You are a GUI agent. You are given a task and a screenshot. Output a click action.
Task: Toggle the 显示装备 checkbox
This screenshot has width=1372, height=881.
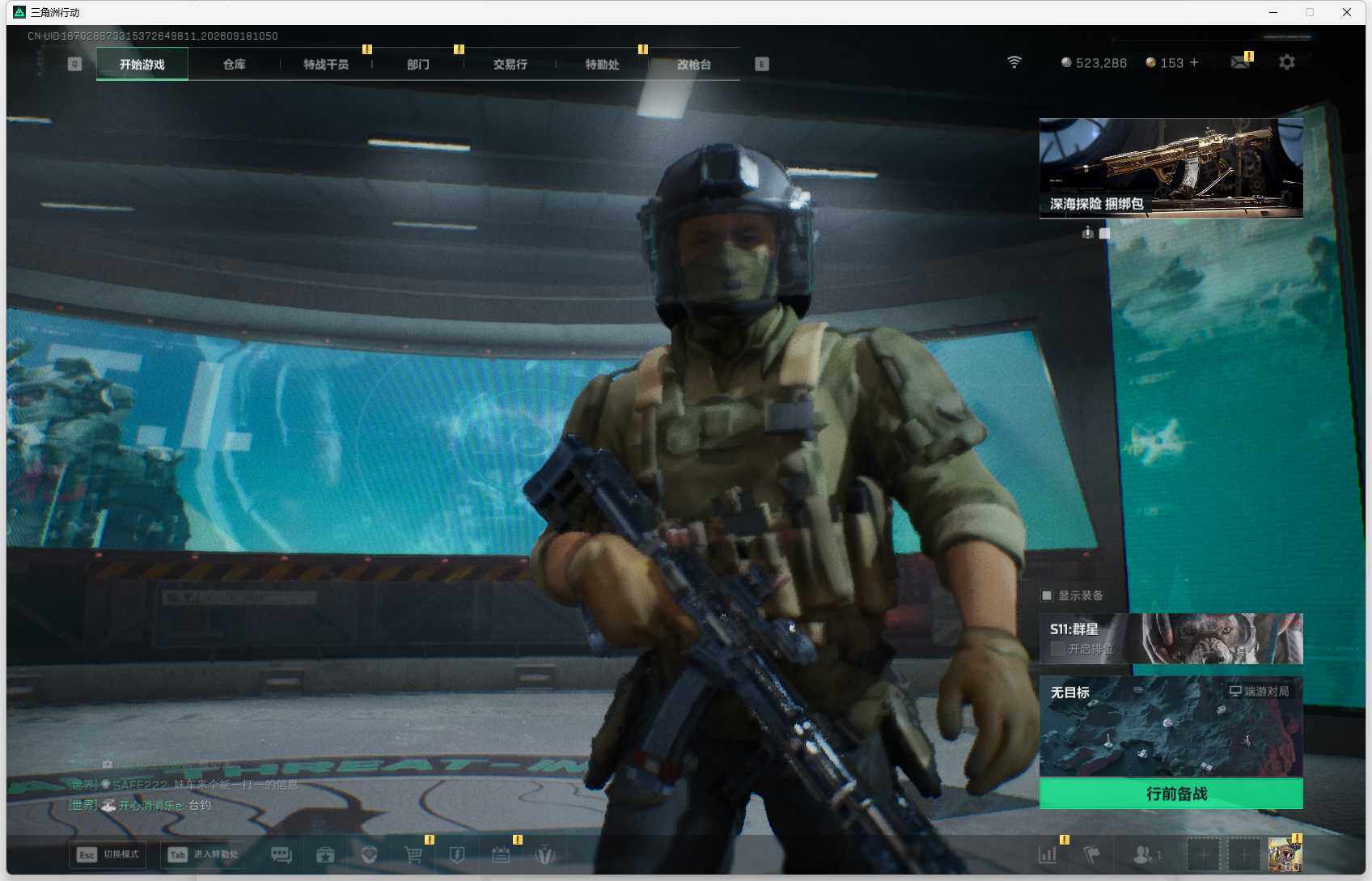tap(1047, 595)
